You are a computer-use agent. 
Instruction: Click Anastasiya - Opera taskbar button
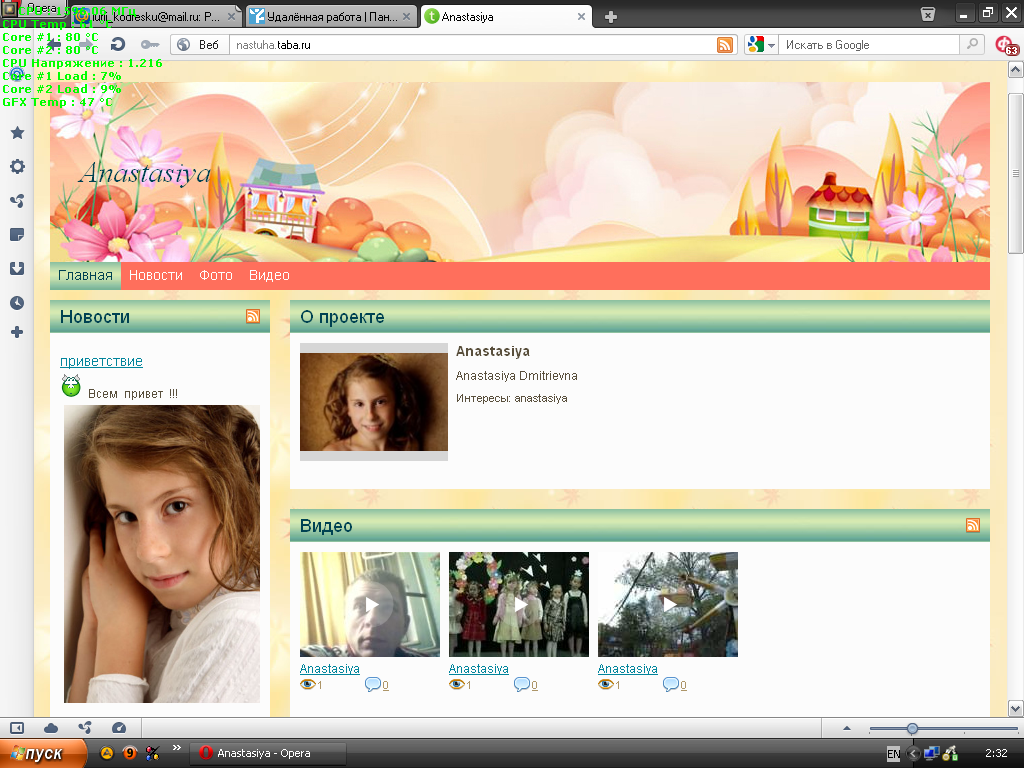click(x=268, y=754)
